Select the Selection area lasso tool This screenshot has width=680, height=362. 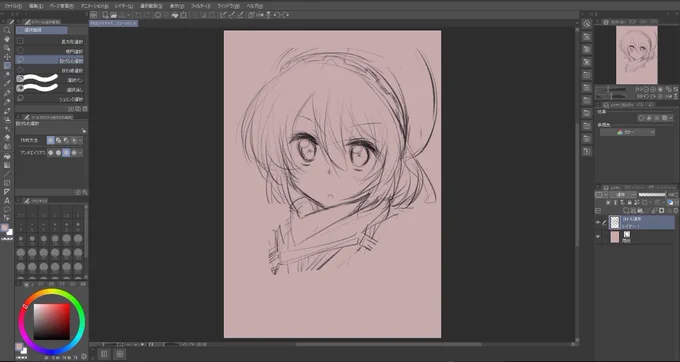tap(7, 66)
